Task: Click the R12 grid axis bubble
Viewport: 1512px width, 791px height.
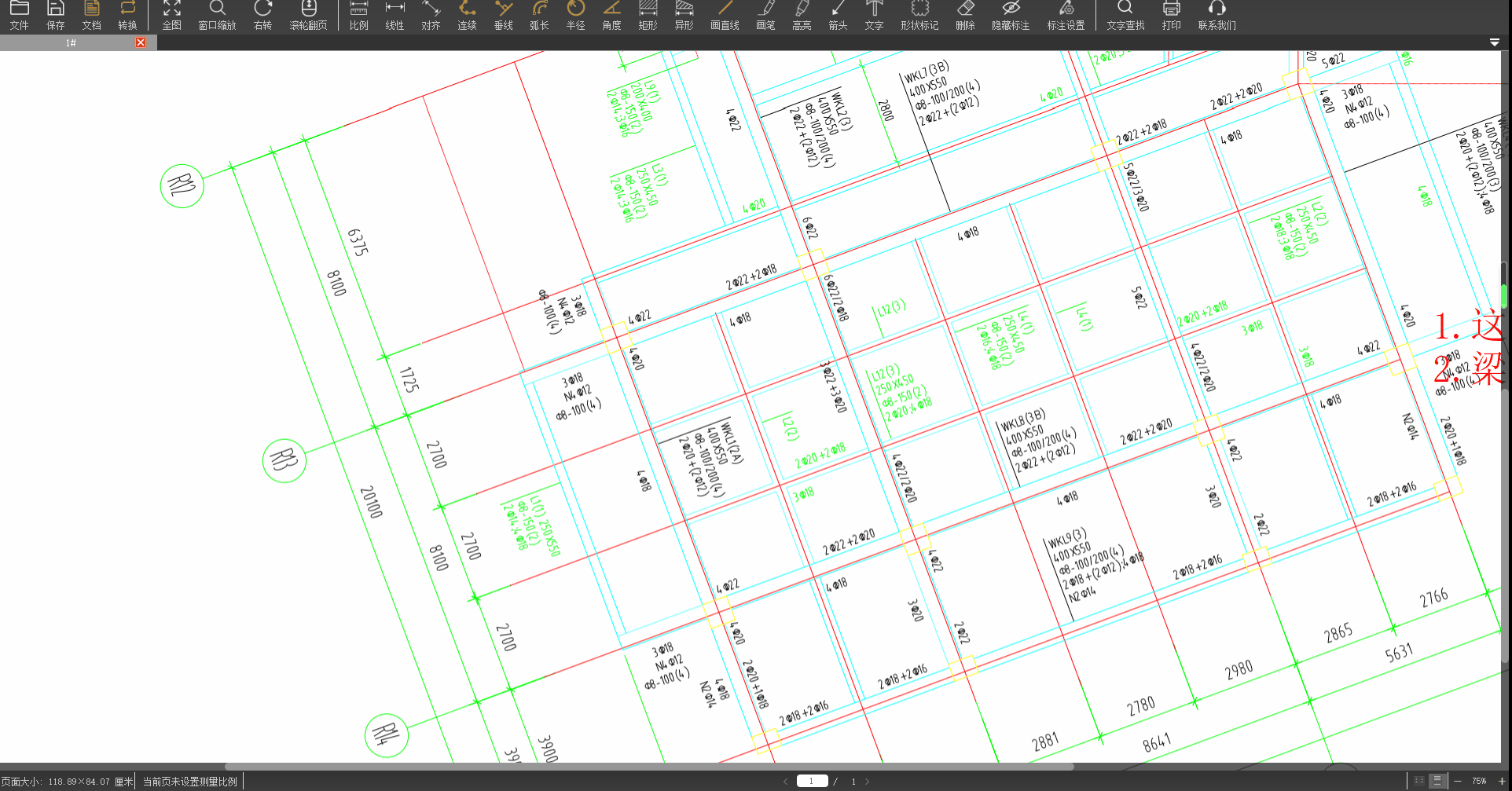Action: pyautogui.click(x=182, y=186)
